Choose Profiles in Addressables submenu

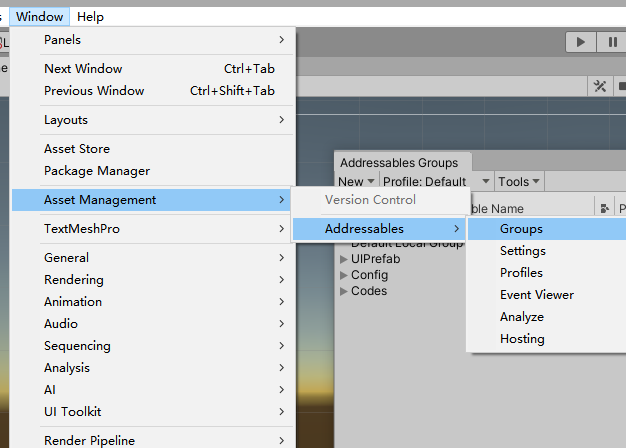pyautogui.click(x=547, y=273)
